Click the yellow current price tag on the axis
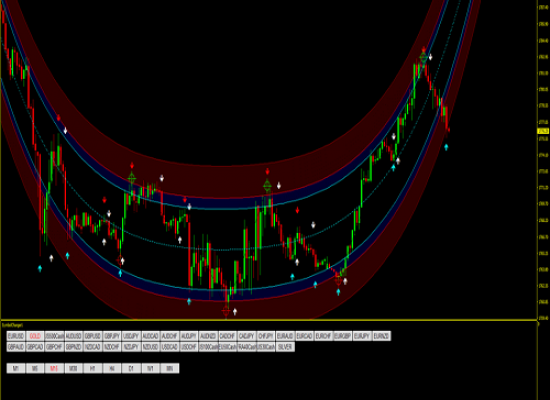 (543, 131)
